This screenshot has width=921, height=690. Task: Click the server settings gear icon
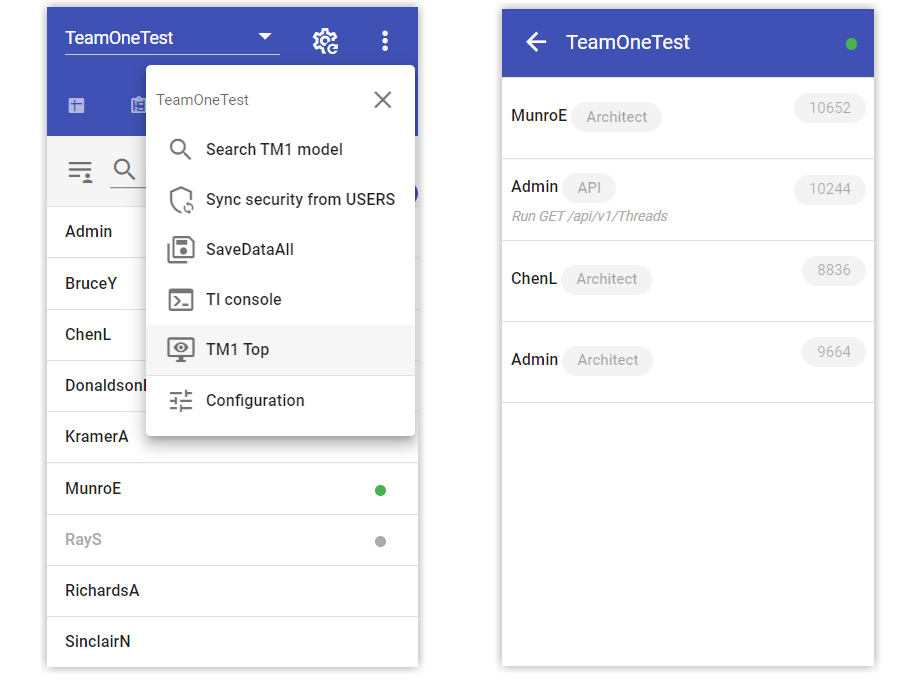click(x=325, y=41)
